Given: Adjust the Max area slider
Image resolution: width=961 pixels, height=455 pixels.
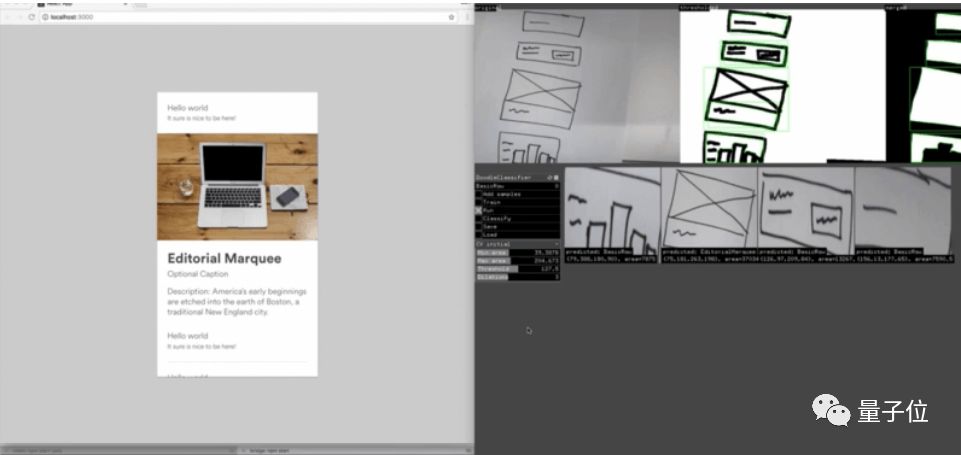Looking at the screenshot, I should click(x=518, y=261).
